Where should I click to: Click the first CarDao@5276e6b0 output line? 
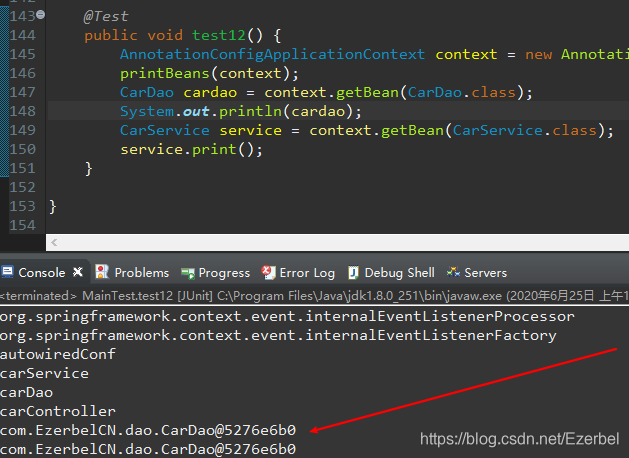[148, 430]
